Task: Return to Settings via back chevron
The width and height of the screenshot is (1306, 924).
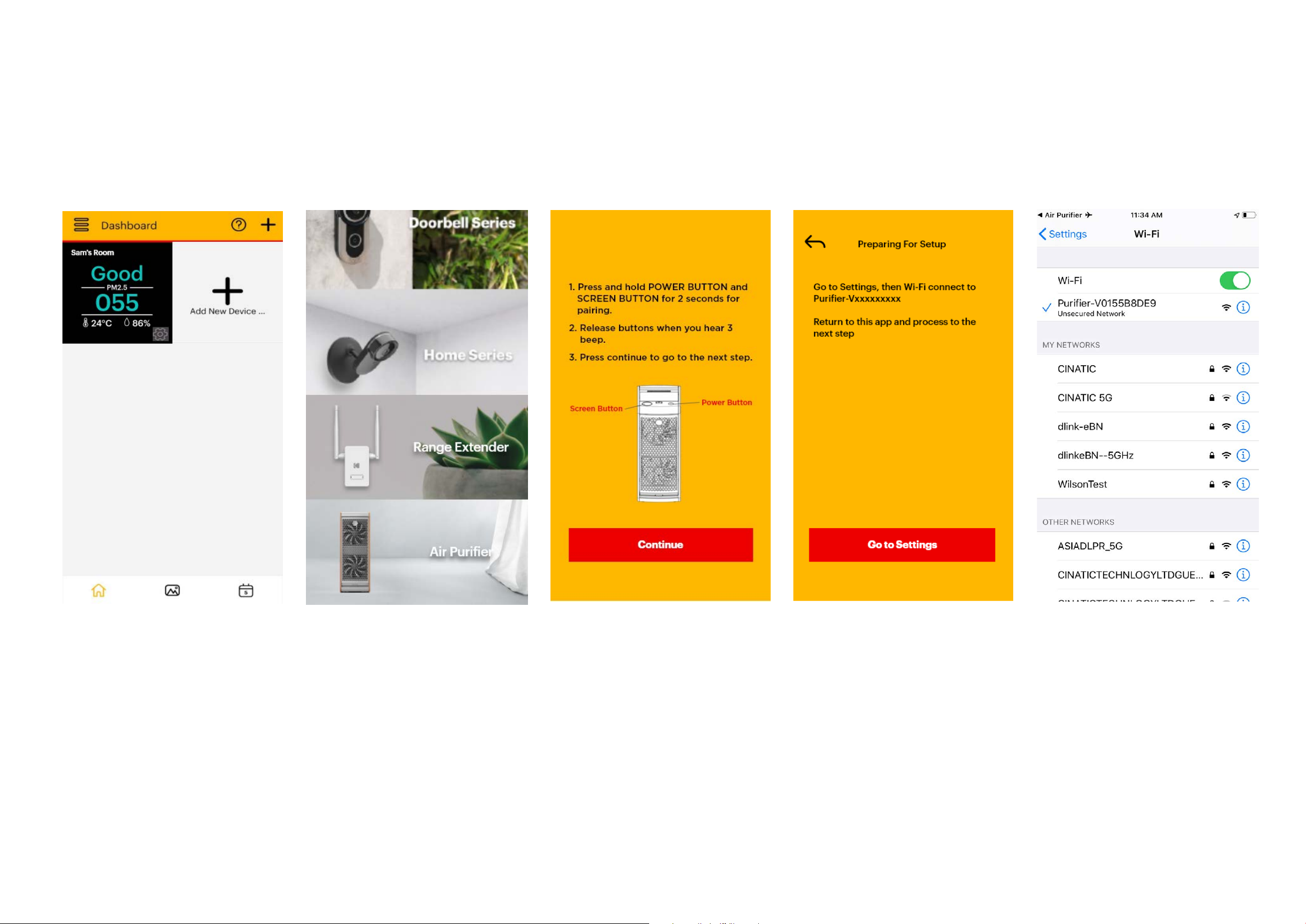Action: (x=1063, y=234)
